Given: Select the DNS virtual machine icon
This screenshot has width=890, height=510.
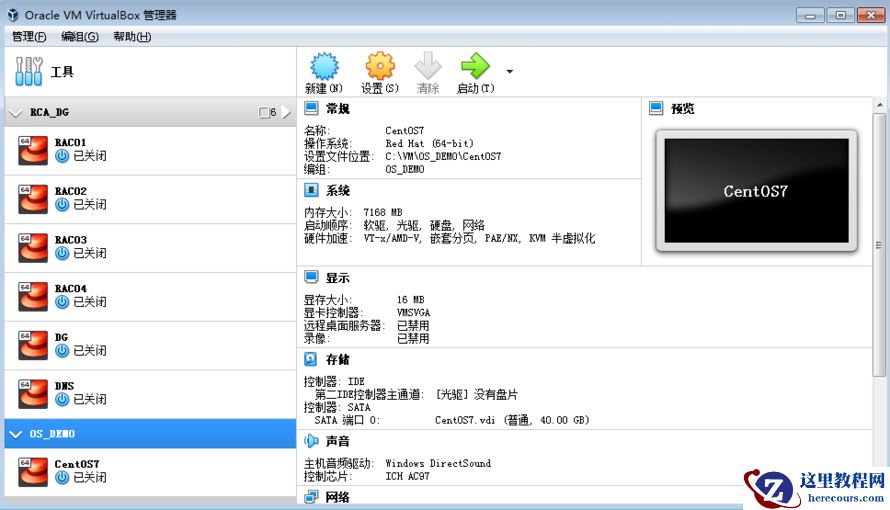Looking at the screenshot, I should [32, 394].
